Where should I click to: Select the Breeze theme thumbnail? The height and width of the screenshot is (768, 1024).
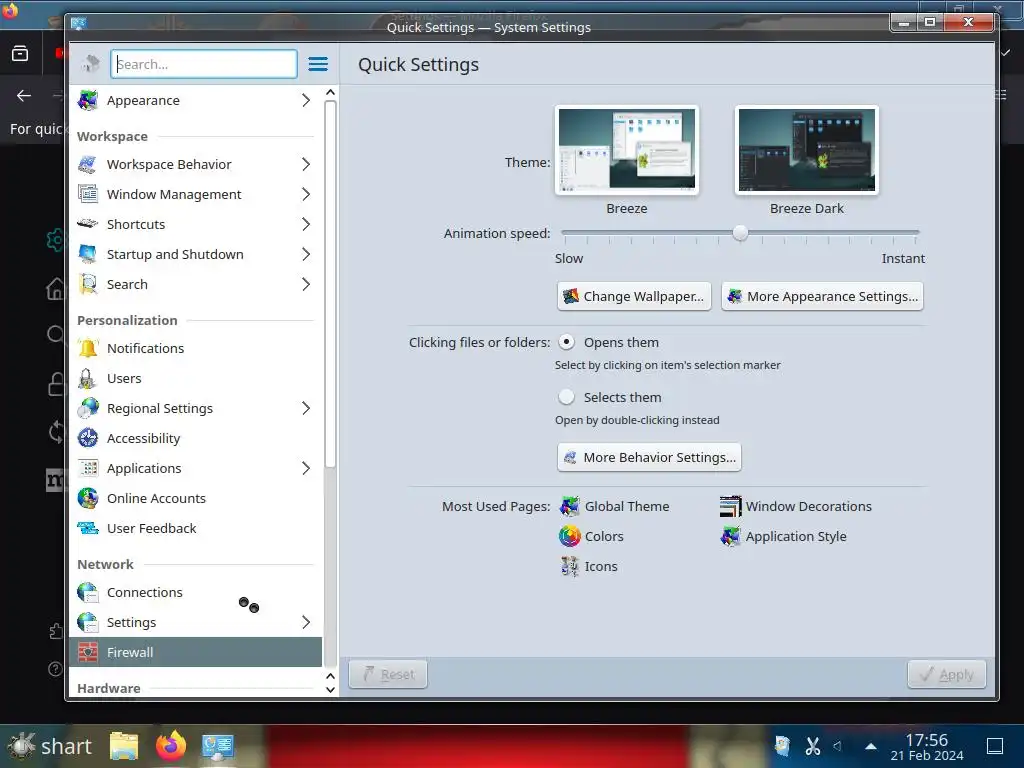627,150
